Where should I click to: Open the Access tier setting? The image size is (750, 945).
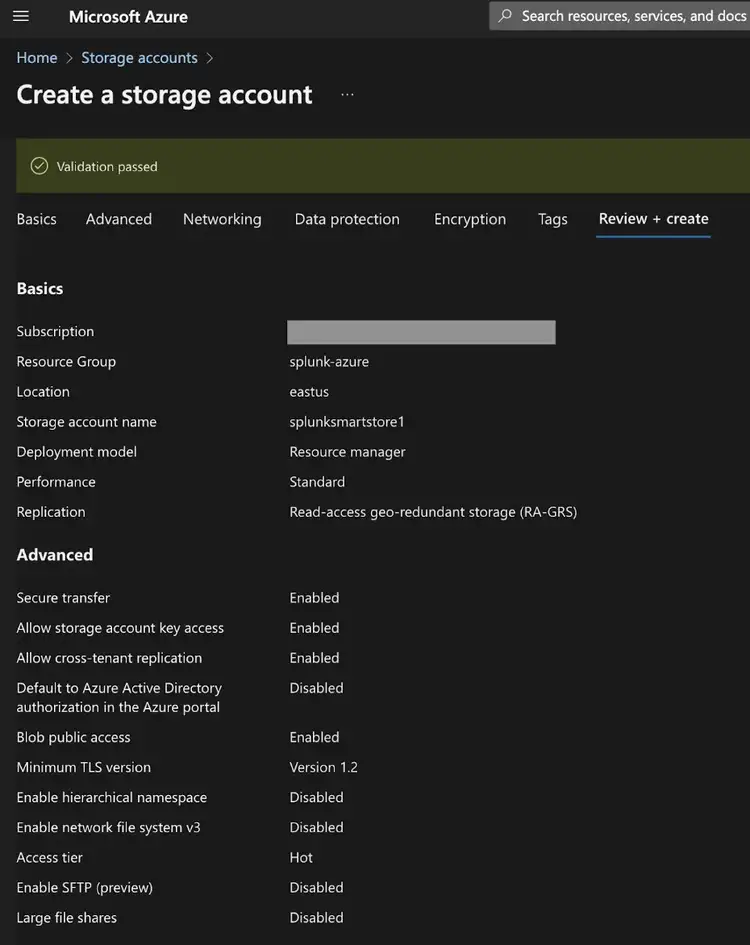click(300, 857)
